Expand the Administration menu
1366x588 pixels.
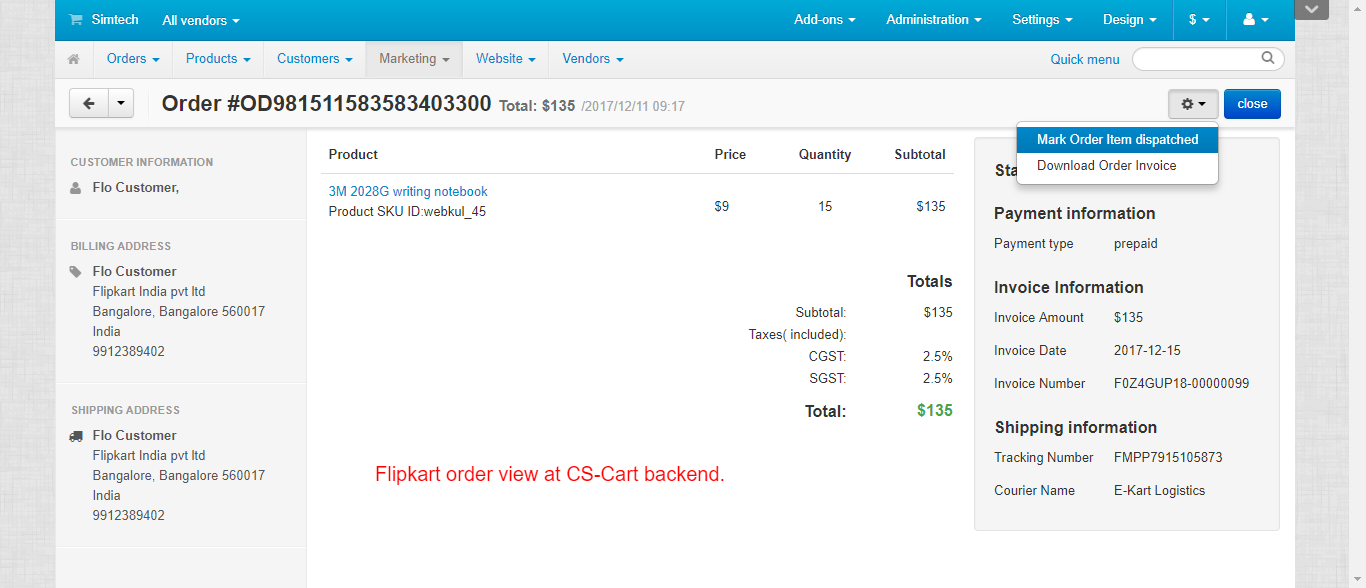[x=934, y=20]
